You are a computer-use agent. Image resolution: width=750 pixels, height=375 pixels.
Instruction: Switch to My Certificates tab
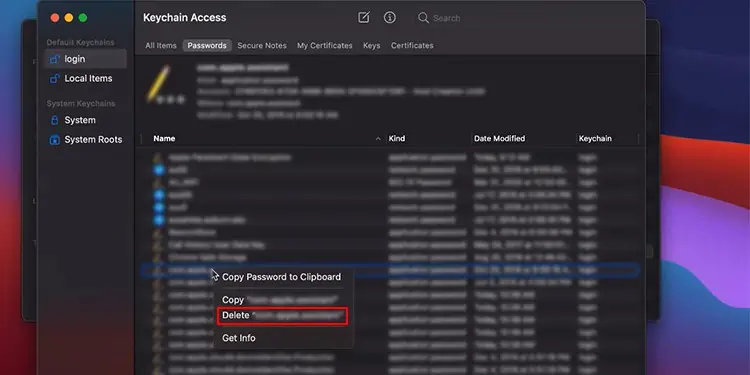tap(325, 45)
